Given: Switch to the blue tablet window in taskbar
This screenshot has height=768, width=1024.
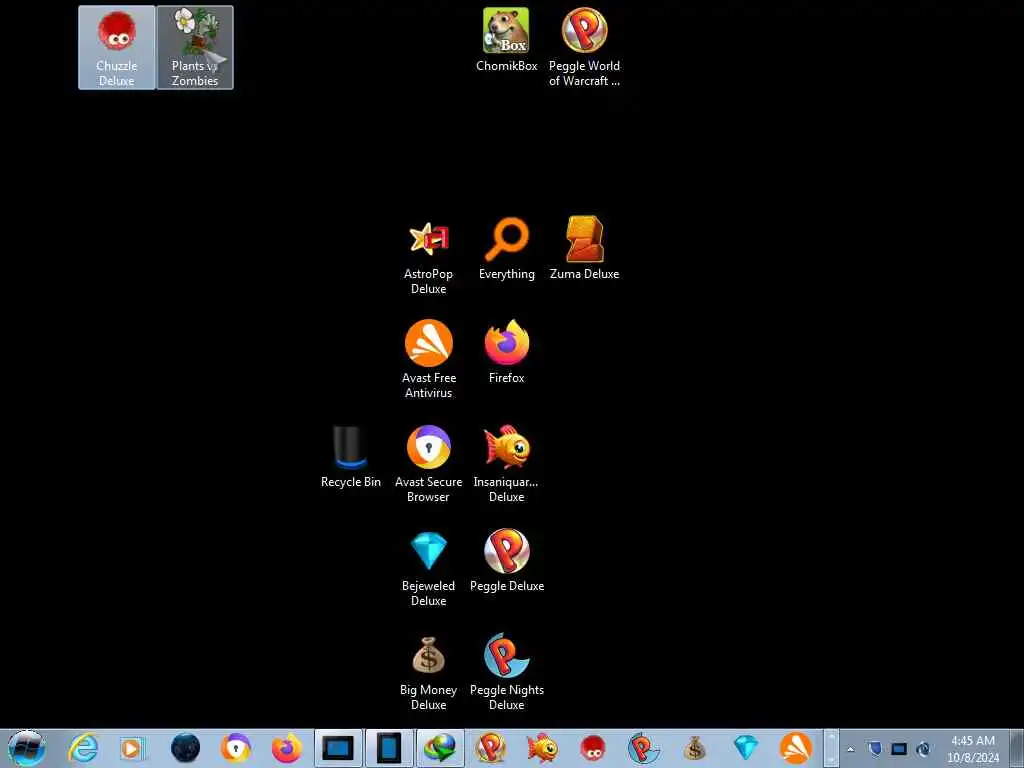Looking at the screenshot, I should [389, 748].
